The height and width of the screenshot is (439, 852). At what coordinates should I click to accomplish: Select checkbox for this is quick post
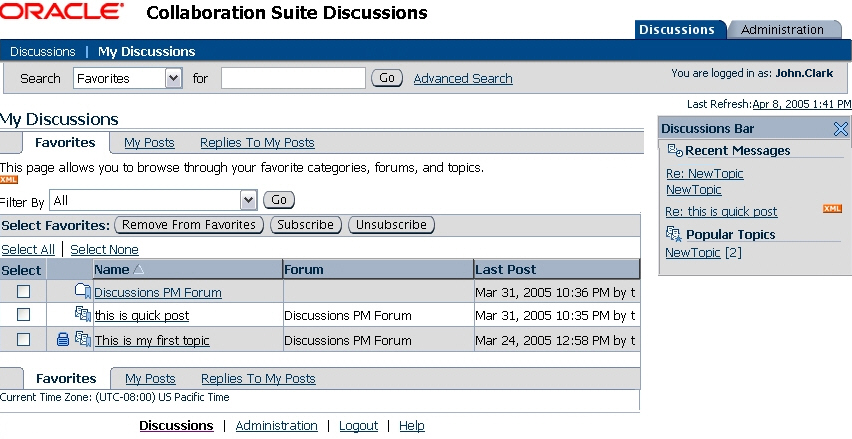point(24,315)
